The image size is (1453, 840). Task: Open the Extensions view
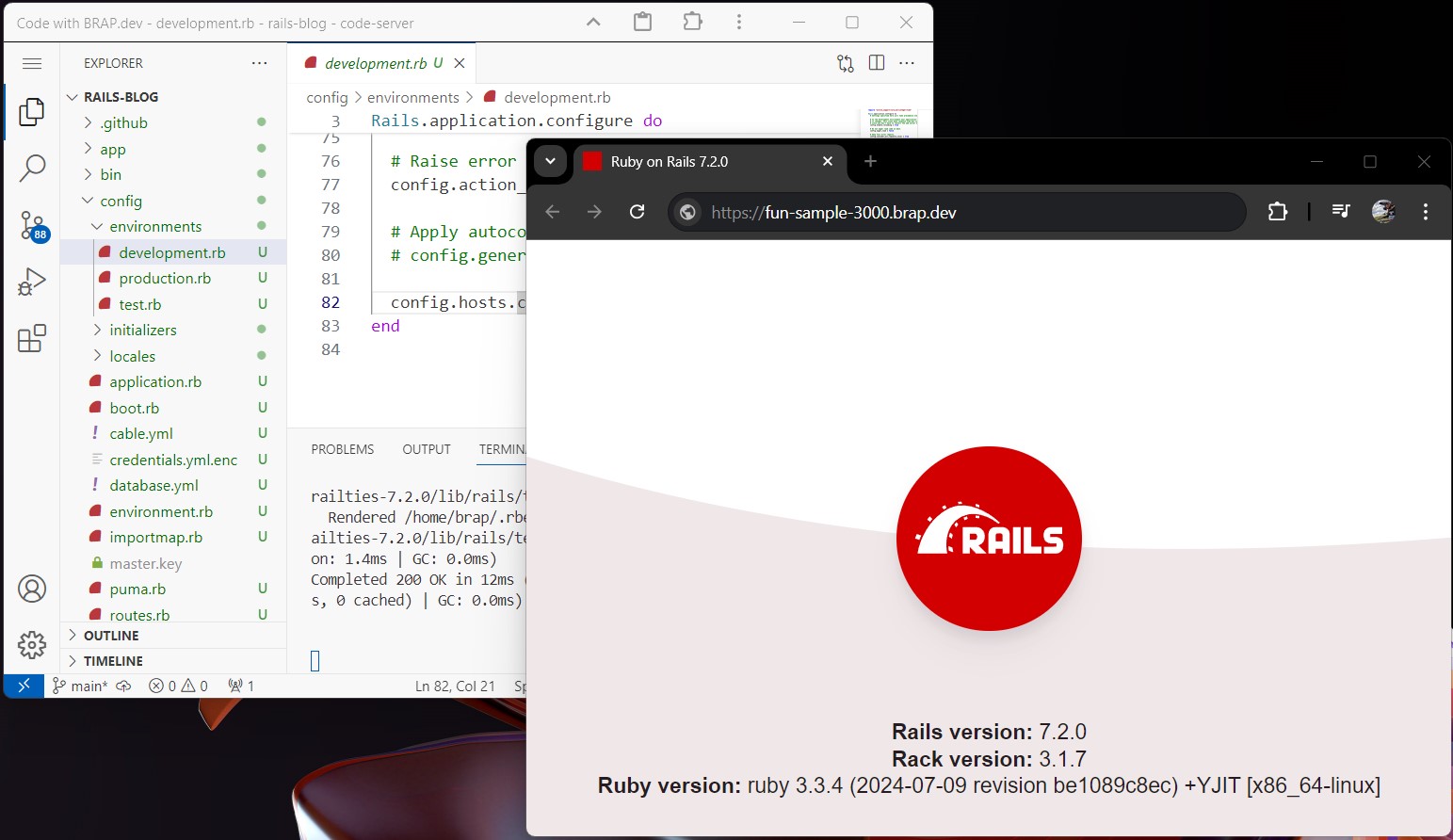pyautogui.click(x=32, y=339)
